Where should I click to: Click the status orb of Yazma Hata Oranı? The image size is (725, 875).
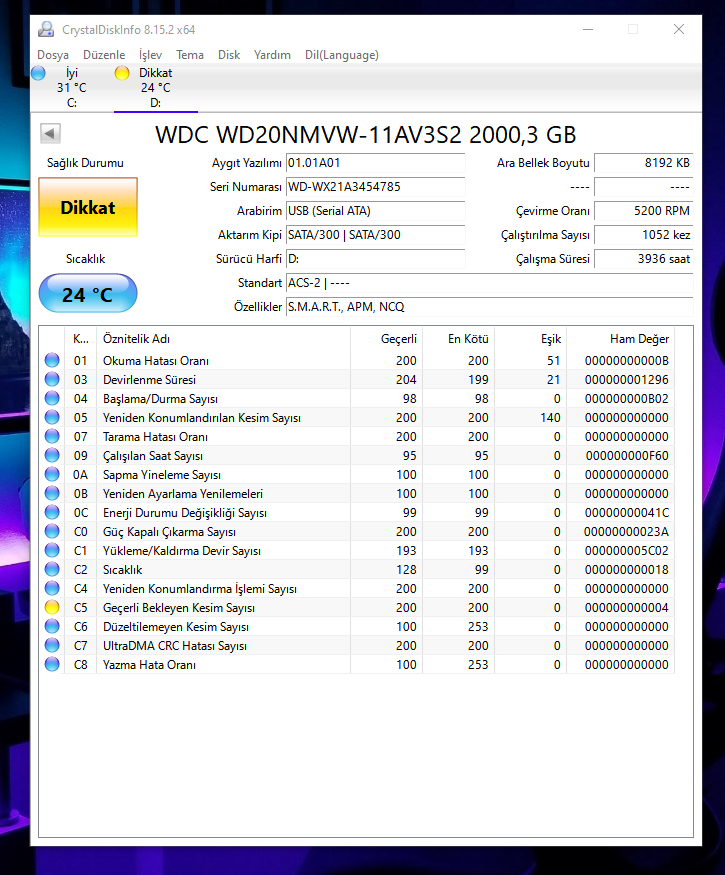tap(52, 664)
